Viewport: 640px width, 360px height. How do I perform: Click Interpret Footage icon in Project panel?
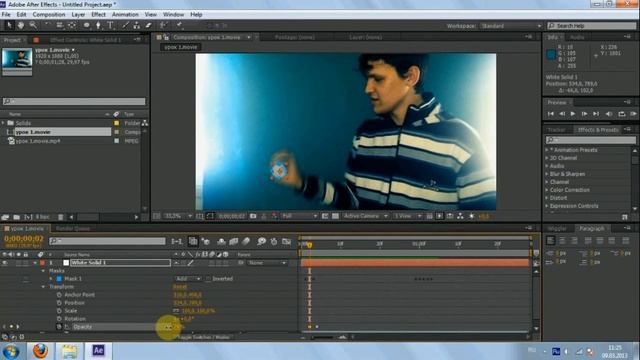(5, 217)
